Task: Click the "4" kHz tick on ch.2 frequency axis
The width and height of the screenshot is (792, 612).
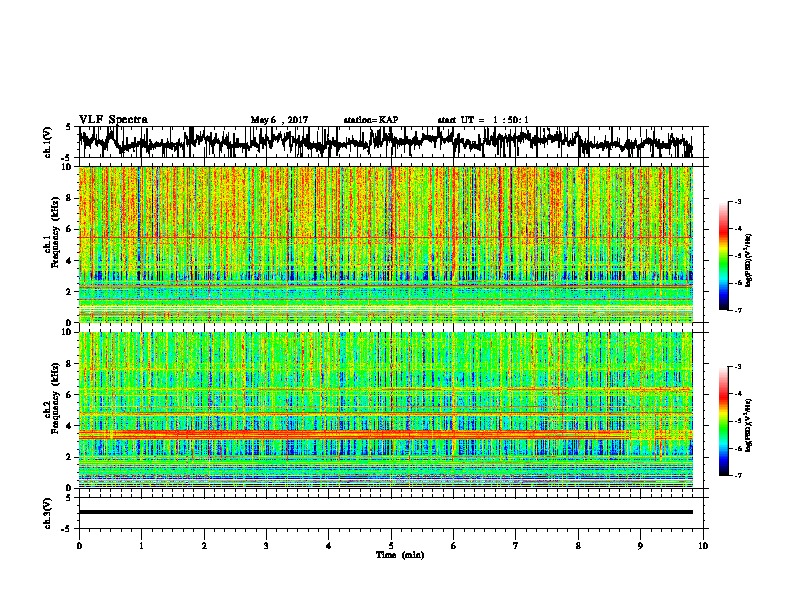Action: click(69, 426)
